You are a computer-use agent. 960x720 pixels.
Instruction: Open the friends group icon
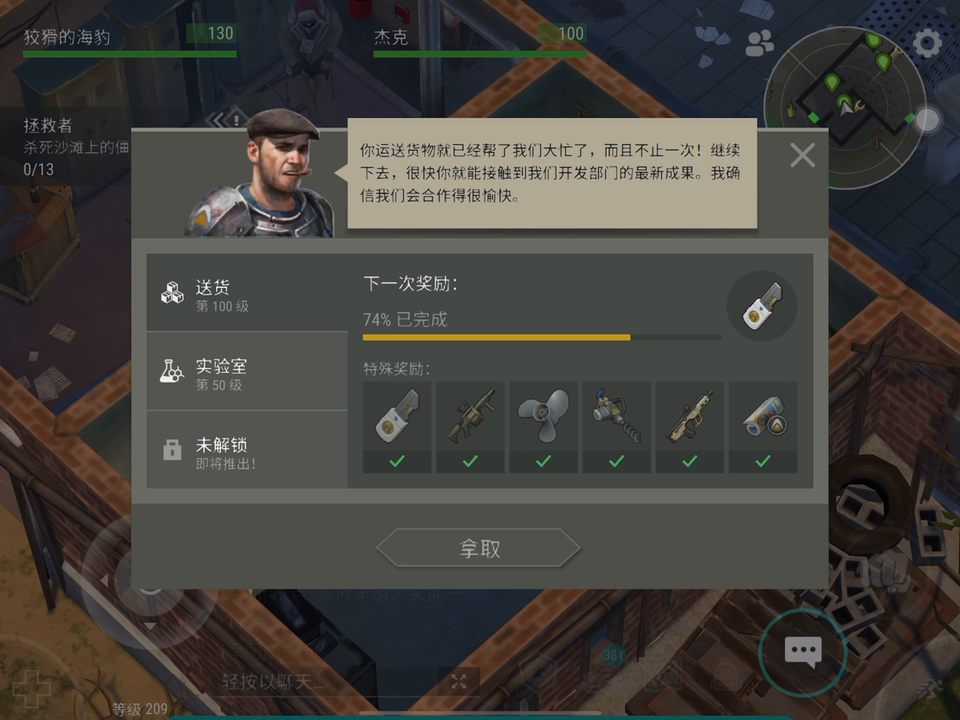point(759,43)
